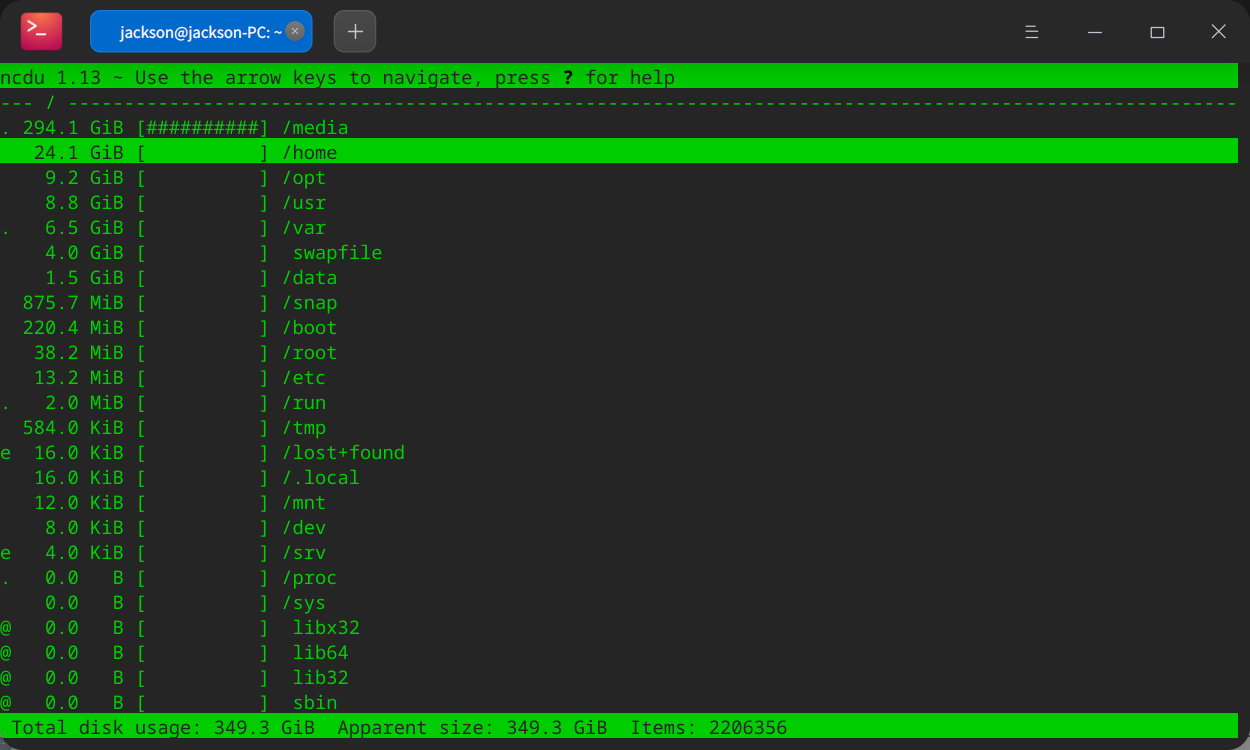Click the lib64 symlink entry

pos(321,653)
